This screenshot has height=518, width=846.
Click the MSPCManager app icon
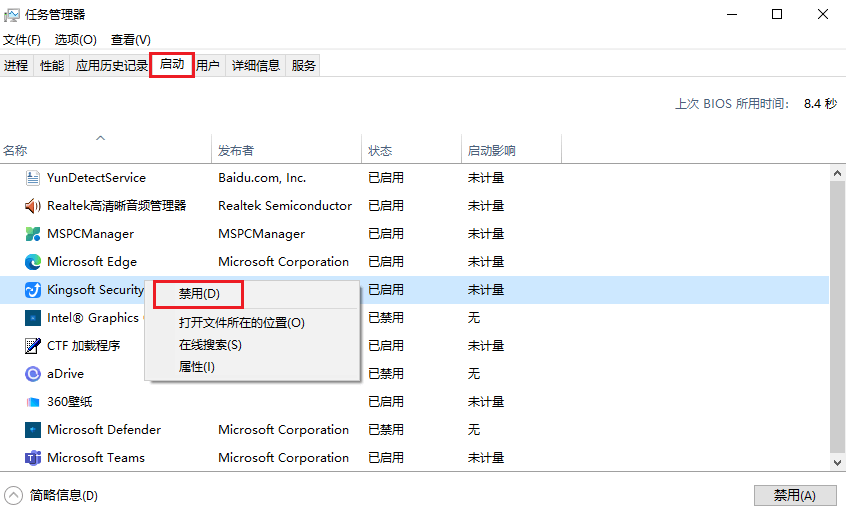coord(33,234)
